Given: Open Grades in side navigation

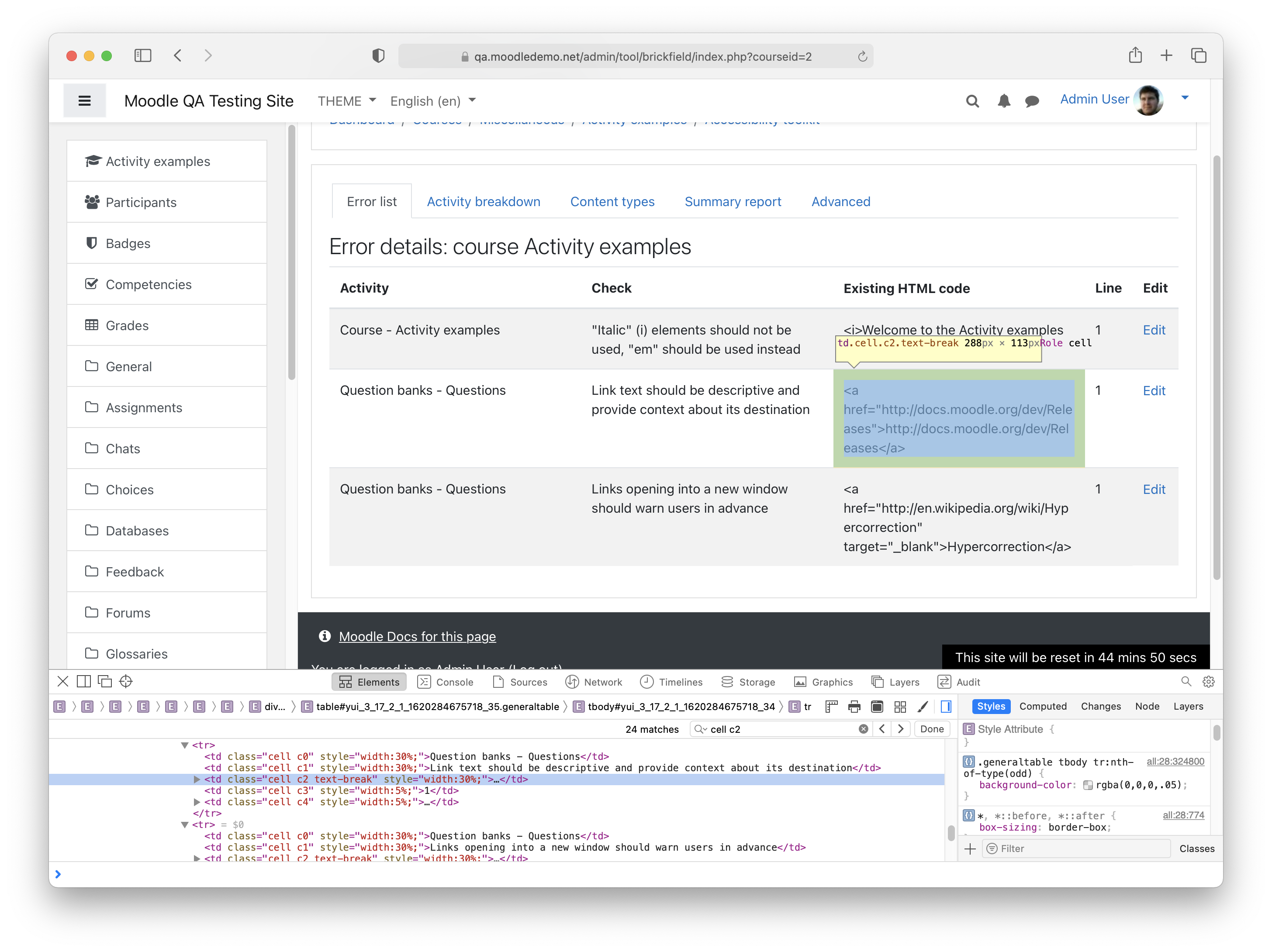Looking at the screenshot, I should (x=167, y=325).
